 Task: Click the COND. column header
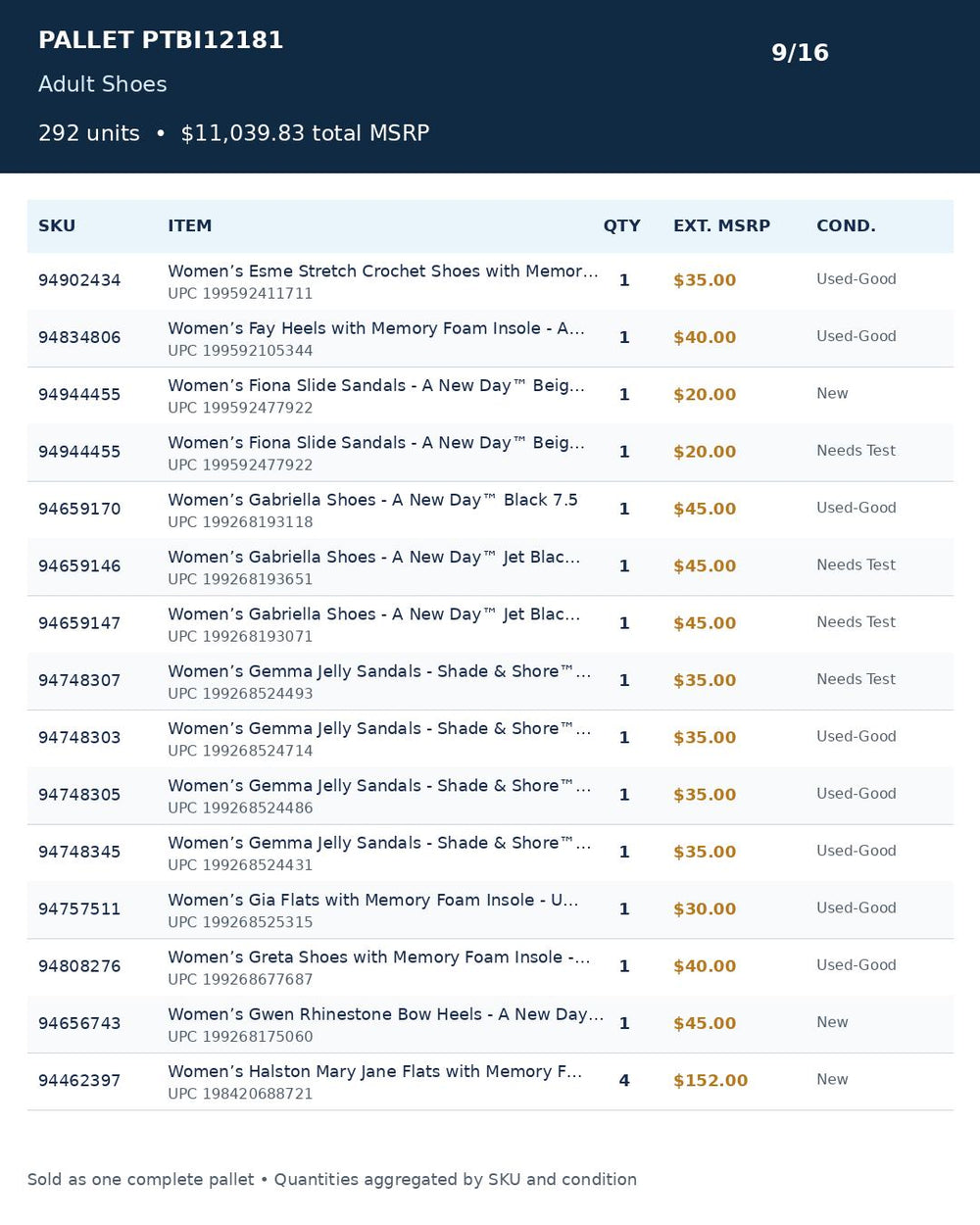pyautogui.click(x=846, y=226)
